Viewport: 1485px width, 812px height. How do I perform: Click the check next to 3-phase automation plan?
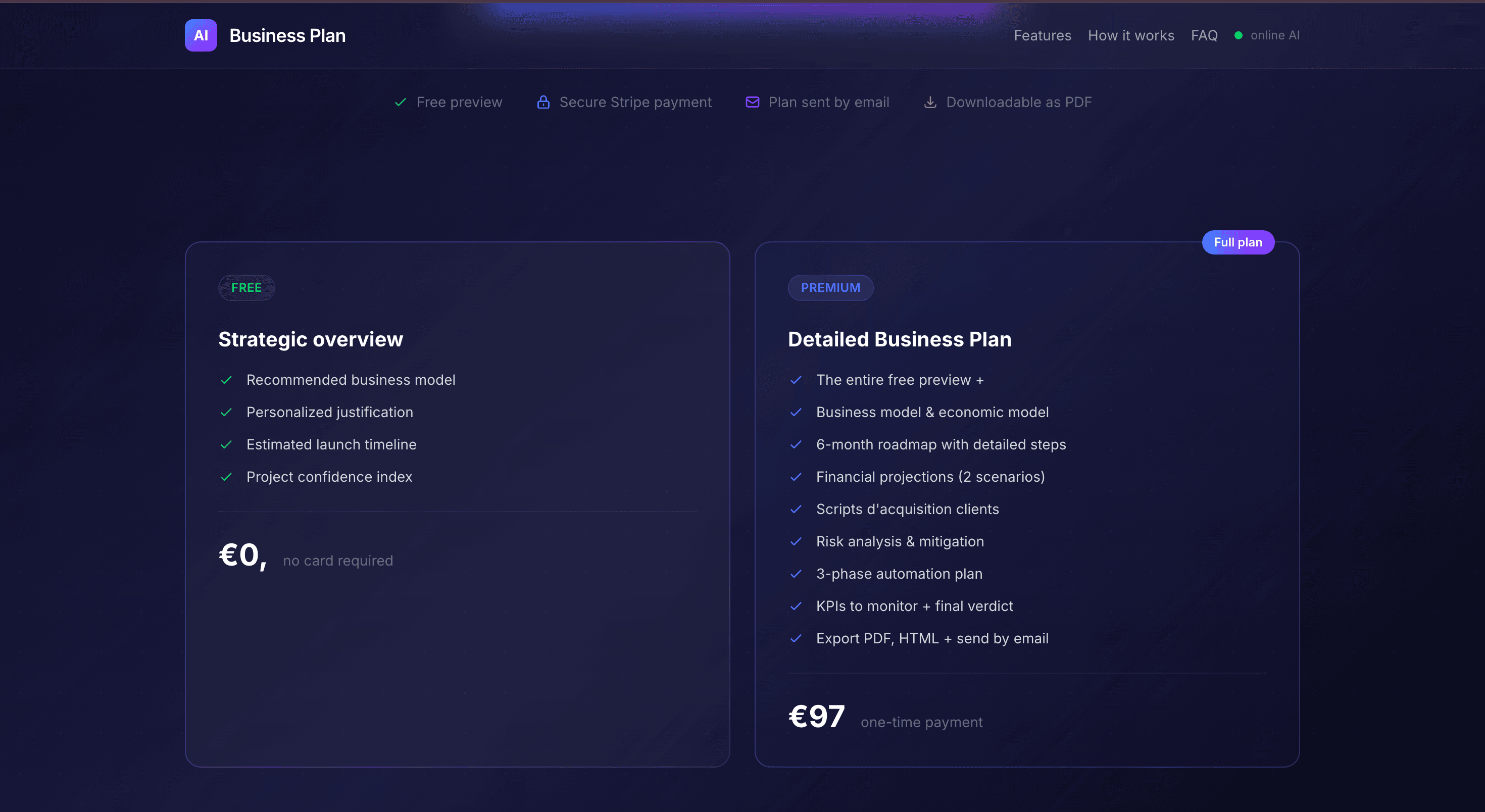click(x=796, y=574)
